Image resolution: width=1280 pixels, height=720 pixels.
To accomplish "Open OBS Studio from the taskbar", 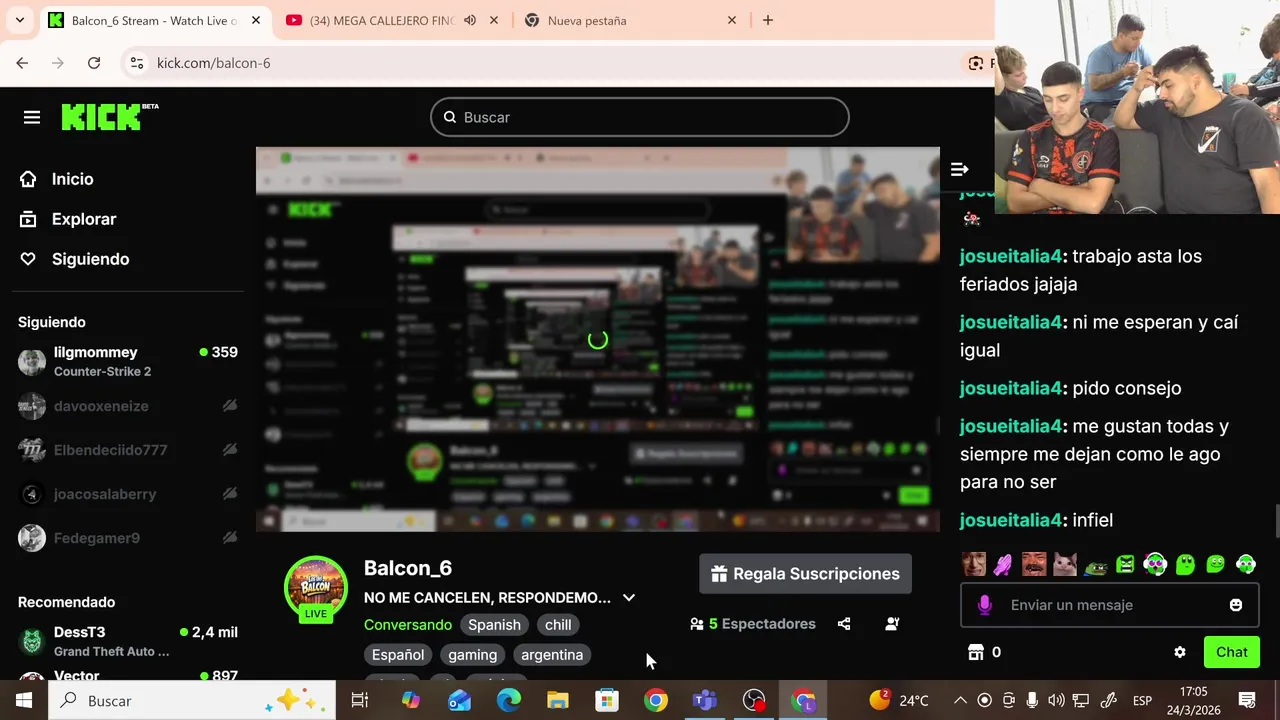I will pyautogui.click(x=754, y=701).
